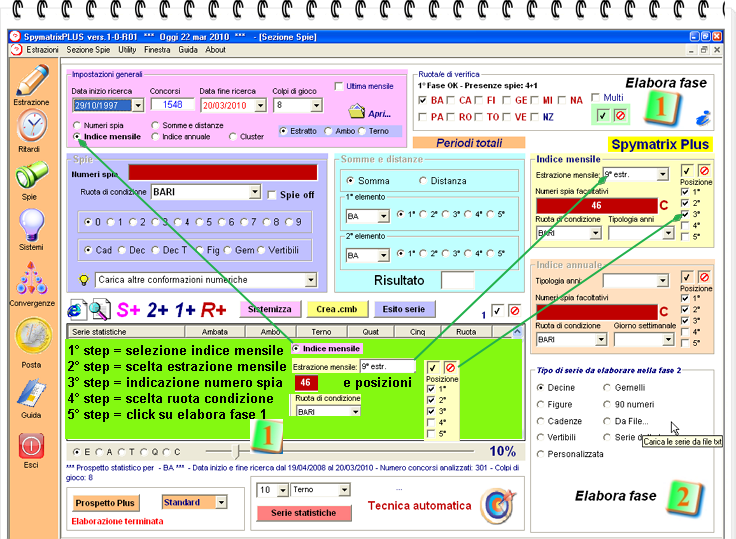Click the percentage slider handle
The image size is (736, 539).
pyautogui.click(x=236, y=452)
